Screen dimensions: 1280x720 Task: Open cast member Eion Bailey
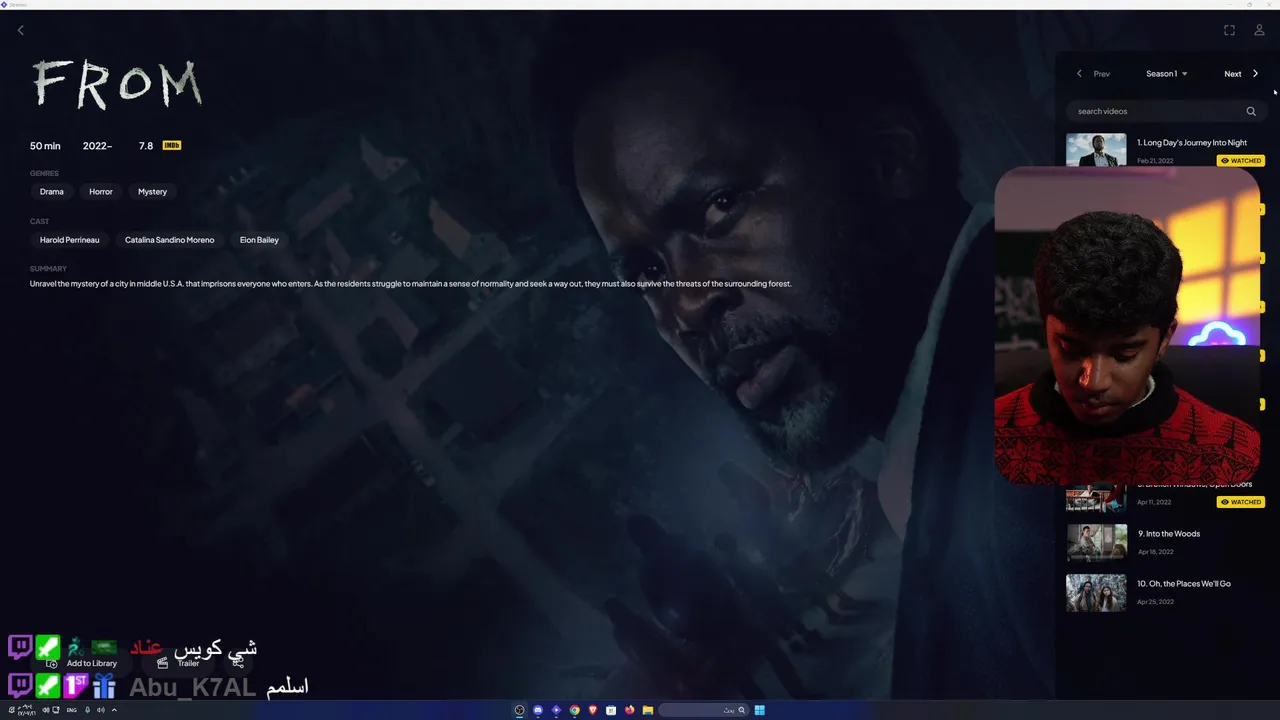coord(259,240)
